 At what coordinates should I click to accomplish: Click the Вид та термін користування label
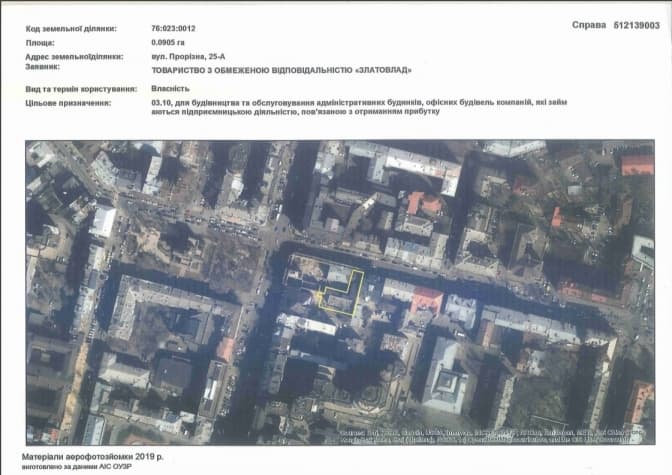[x=80, y=88]
